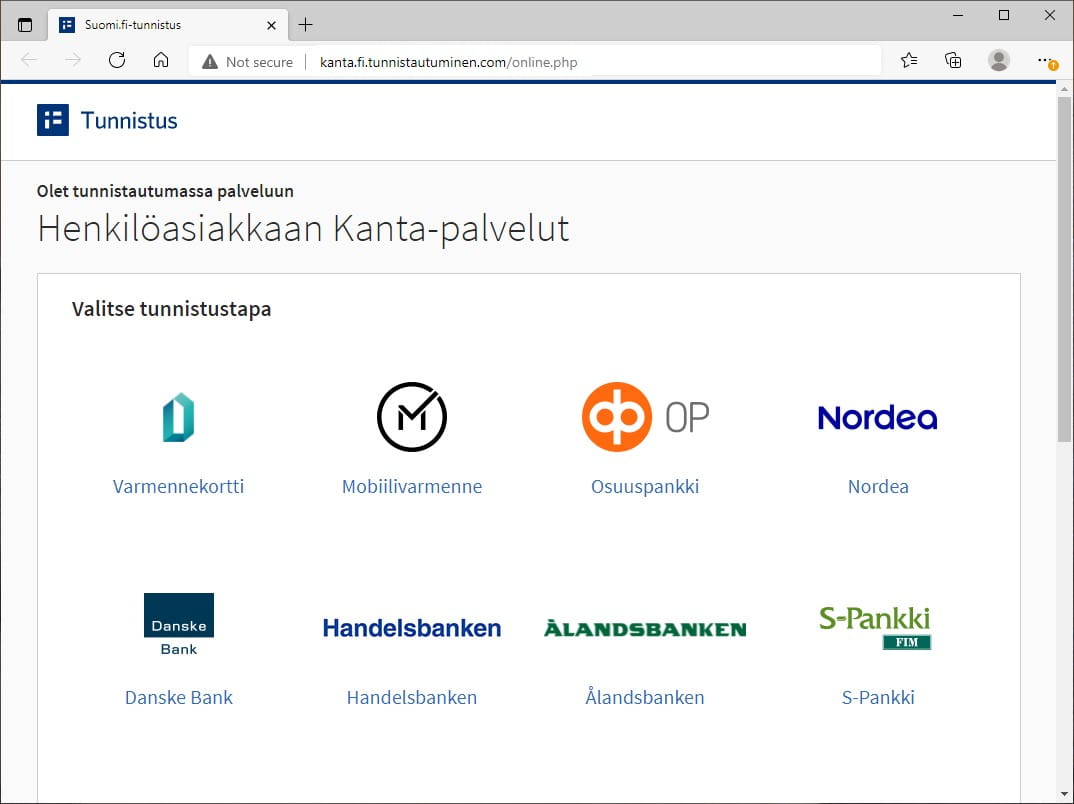Viewport: 1074px width, 804px height.
Task: Select the Osuuspankki text link
Action: pos(645,486)
